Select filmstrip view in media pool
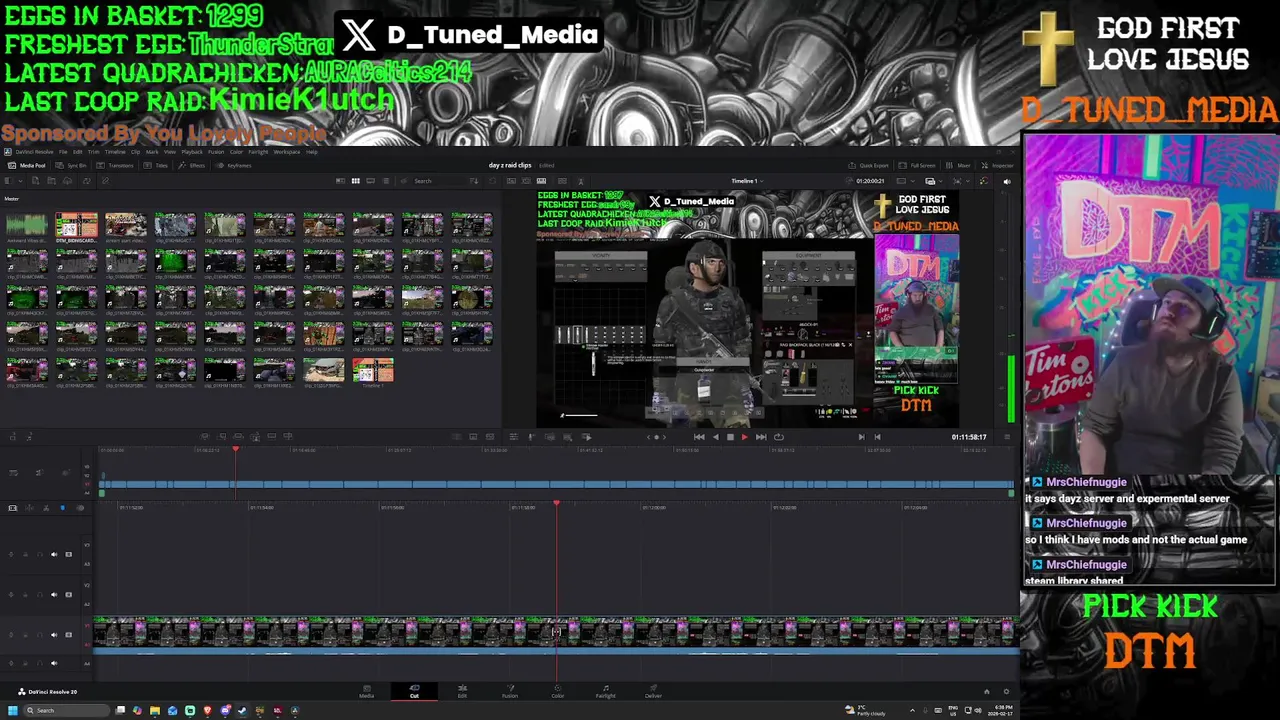Viewport: 1280px width, 720px height. [371, 181]
